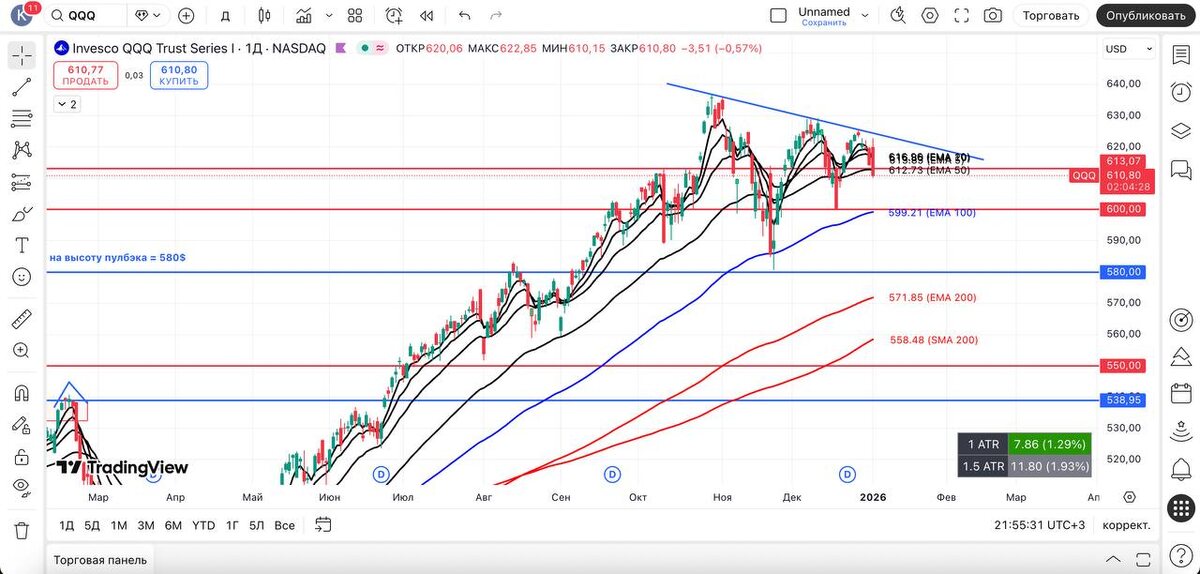Click the 610,80 КУПИТЬ buy button
Image resolution: width=1200 pixels, height=574 pixels.
179,75
